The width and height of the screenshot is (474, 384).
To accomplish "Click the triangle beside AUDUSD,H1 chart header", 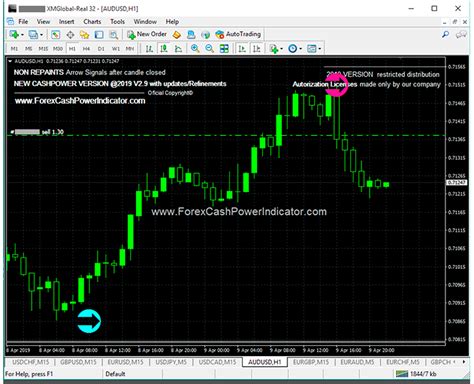I will point(10,61).
